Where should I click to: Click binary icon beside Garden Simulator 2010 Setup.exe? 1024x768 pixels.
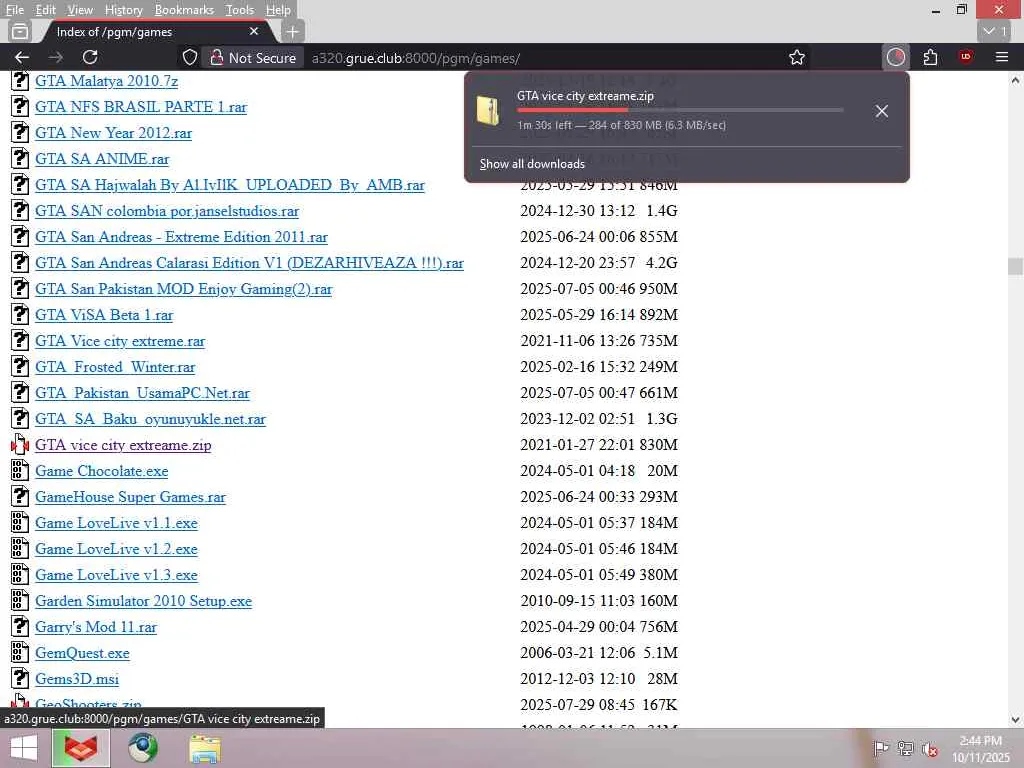20,600
